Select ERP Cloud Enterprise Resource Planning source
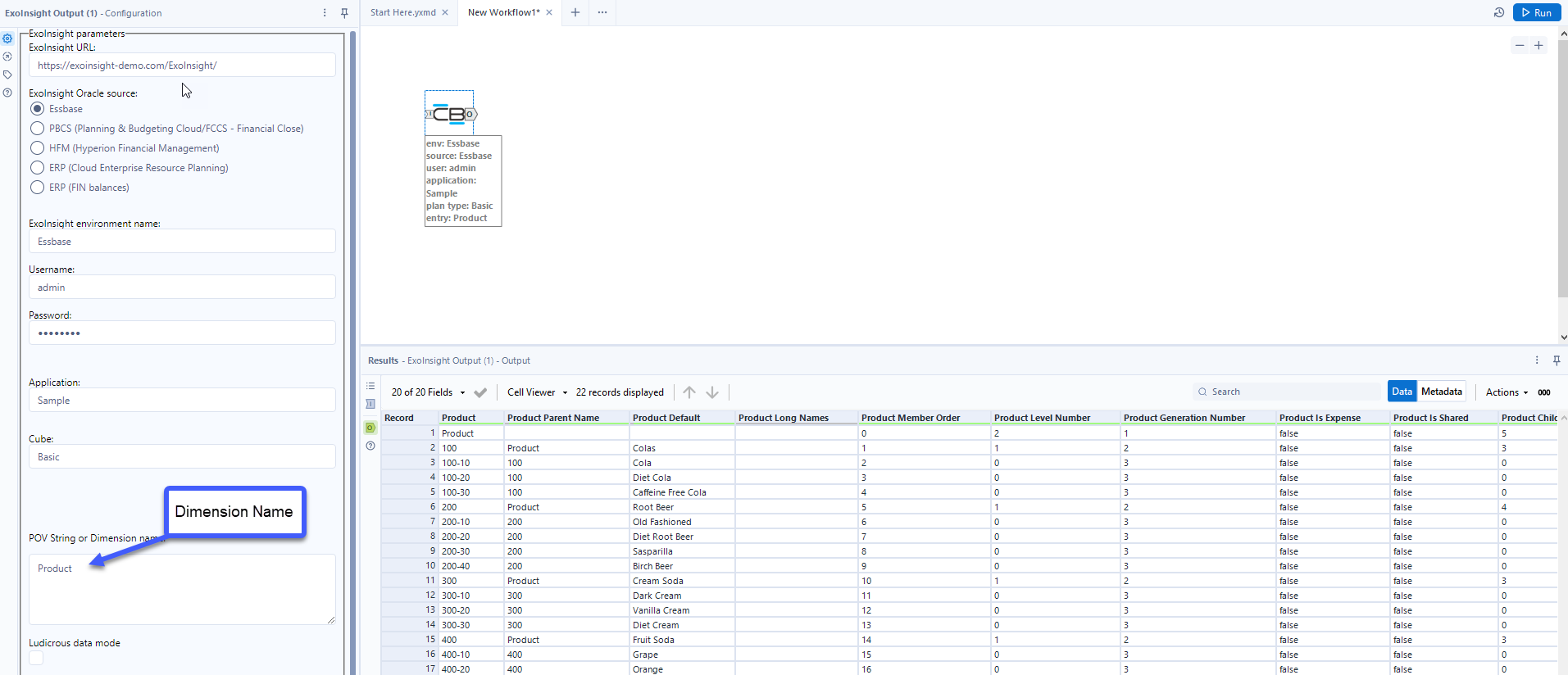 coord(37,168)
